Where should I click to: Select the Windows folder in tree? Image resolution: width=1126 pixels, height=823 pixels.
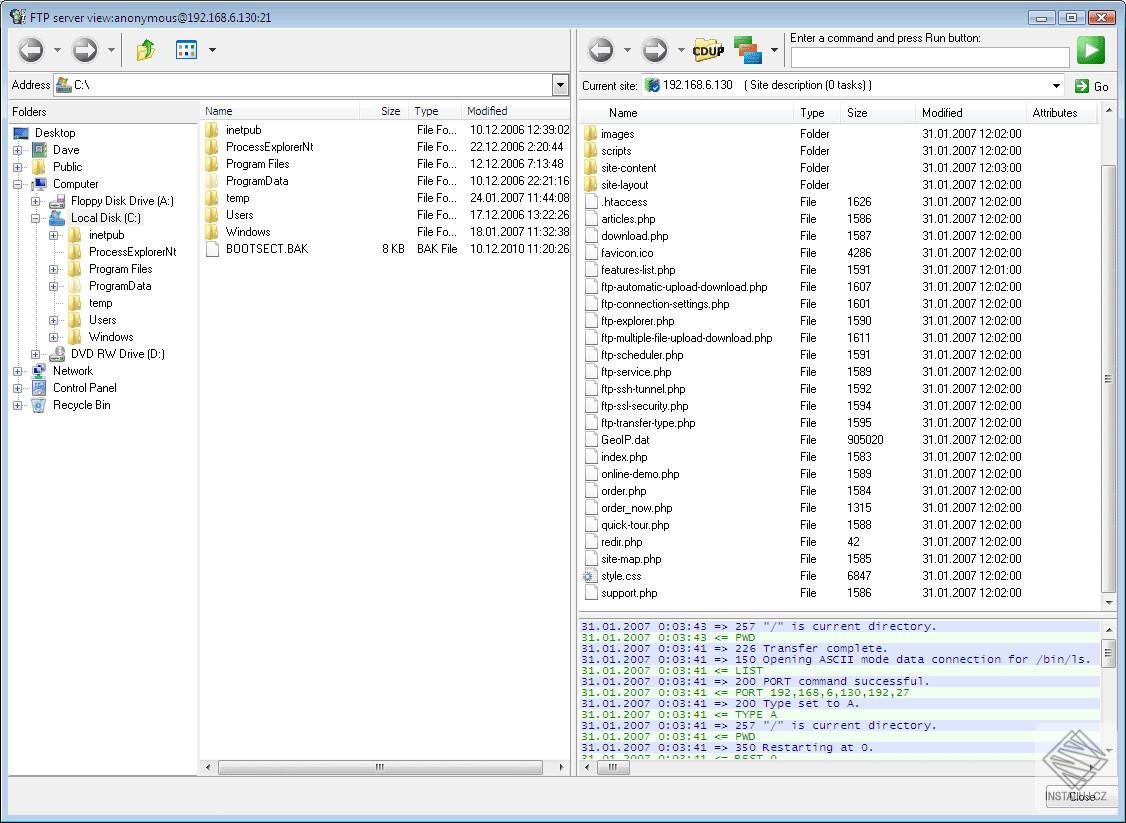tap(110, 337)
